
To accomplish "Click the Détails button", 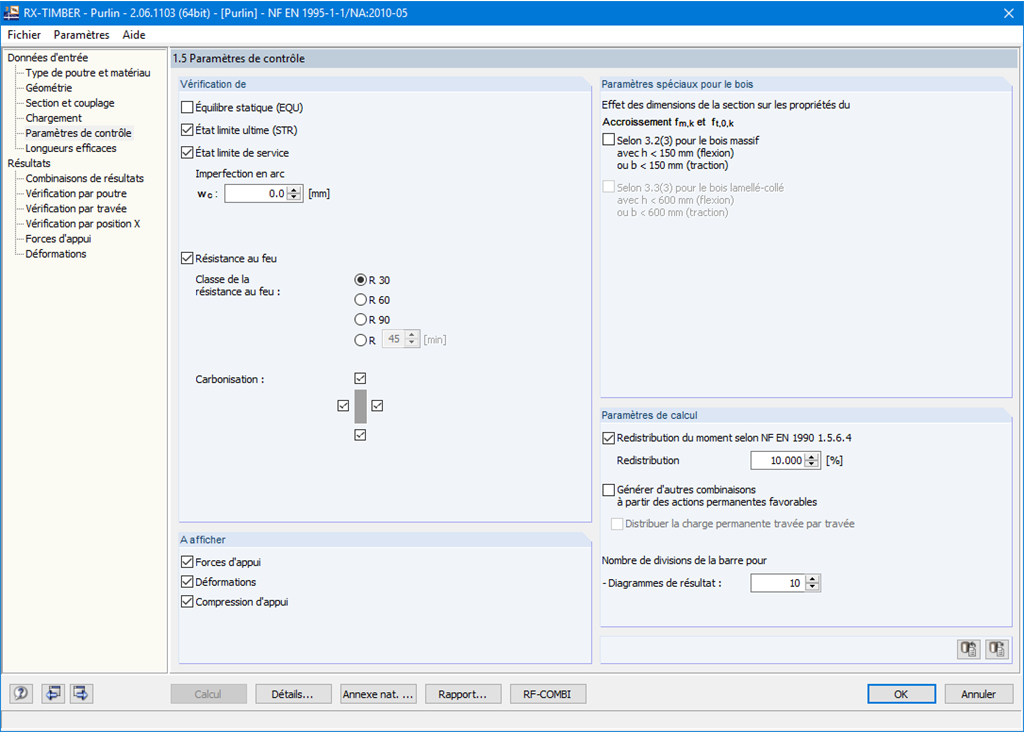I will coord(293,693).
